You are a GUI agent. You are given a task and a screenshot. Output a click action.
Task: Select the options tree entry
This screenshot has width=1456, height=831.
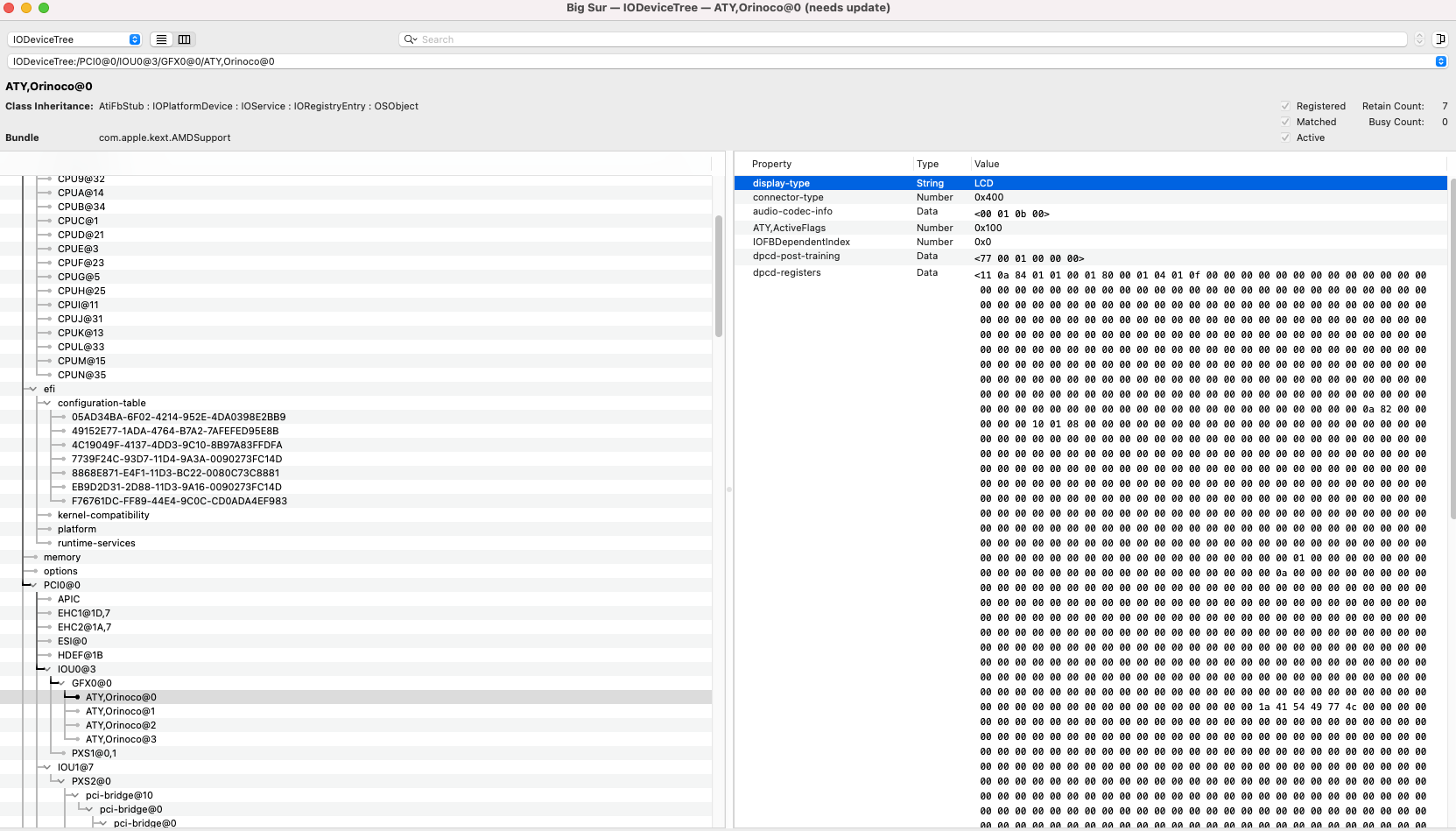point(60,571)
